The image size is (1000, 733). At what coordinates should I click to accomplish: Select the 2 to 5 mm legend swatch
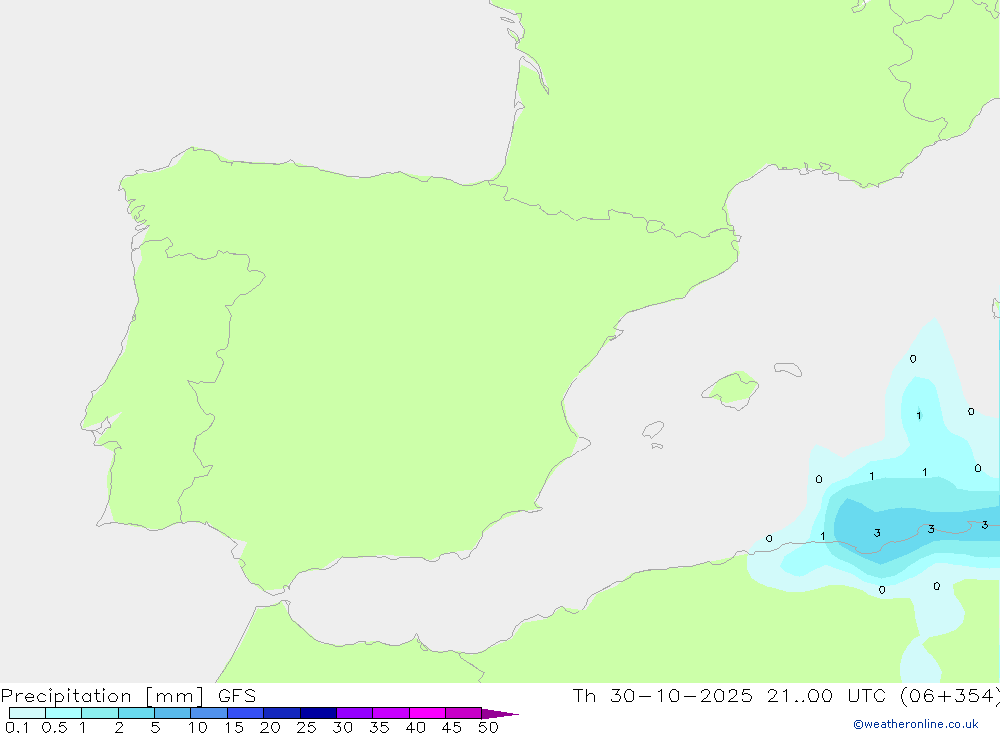pos(136,713)
